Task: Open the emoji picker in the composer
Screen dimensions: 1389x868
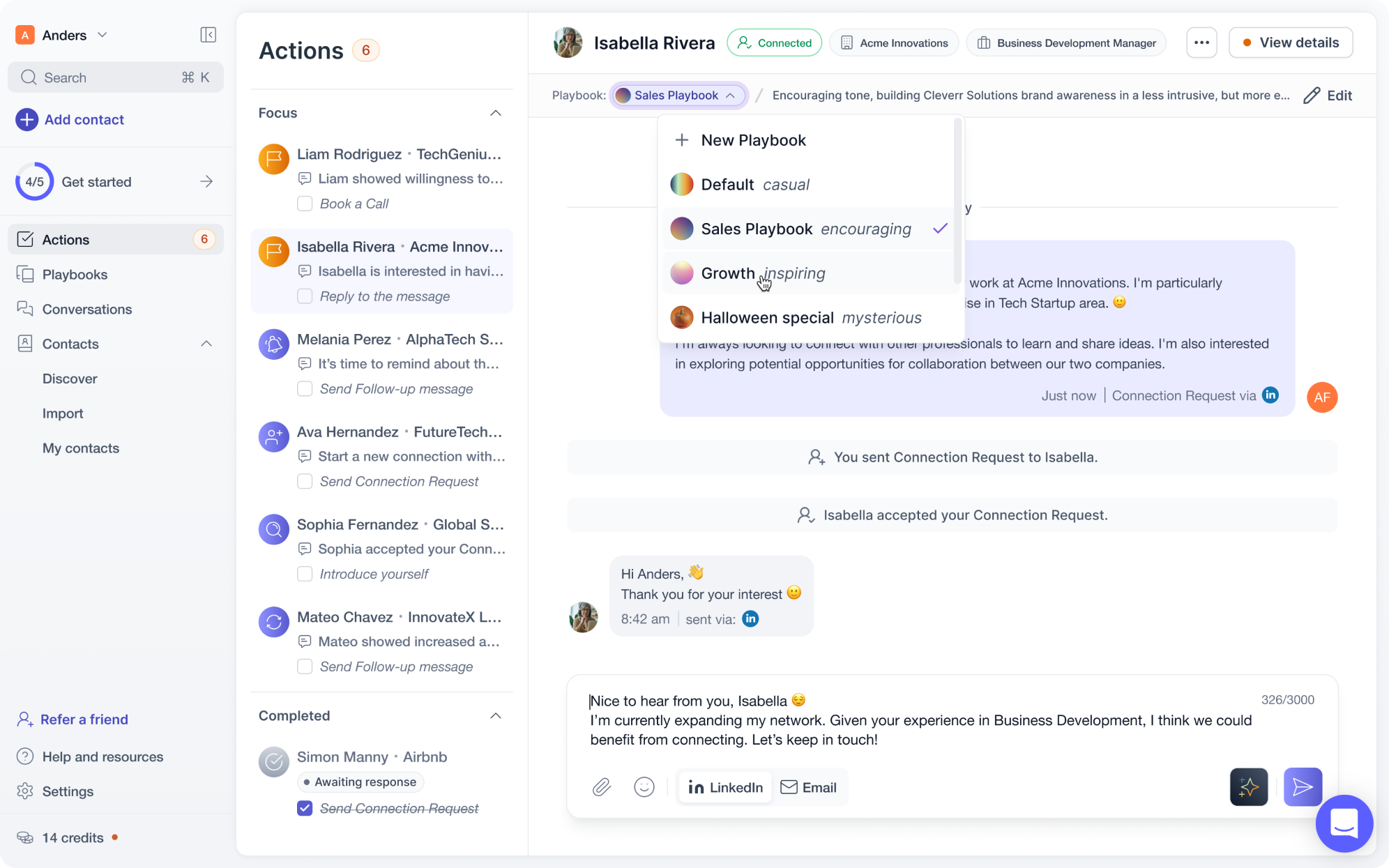Action: click(645, 787)
